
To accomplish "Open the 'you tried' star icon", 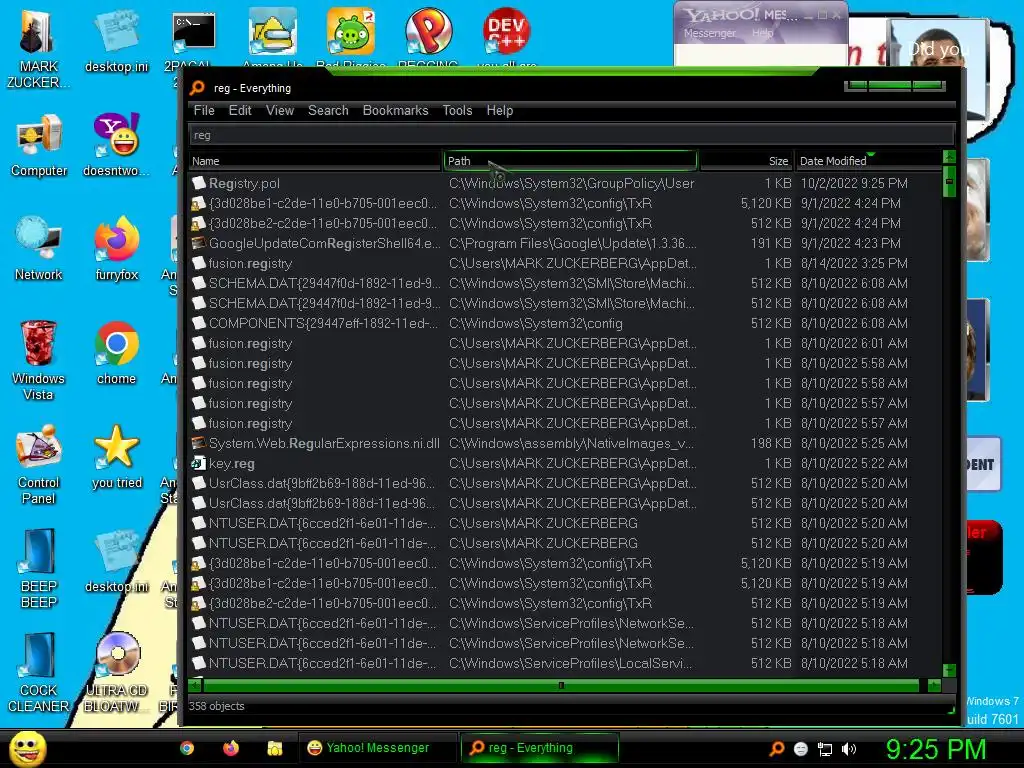I will (116, 456).
